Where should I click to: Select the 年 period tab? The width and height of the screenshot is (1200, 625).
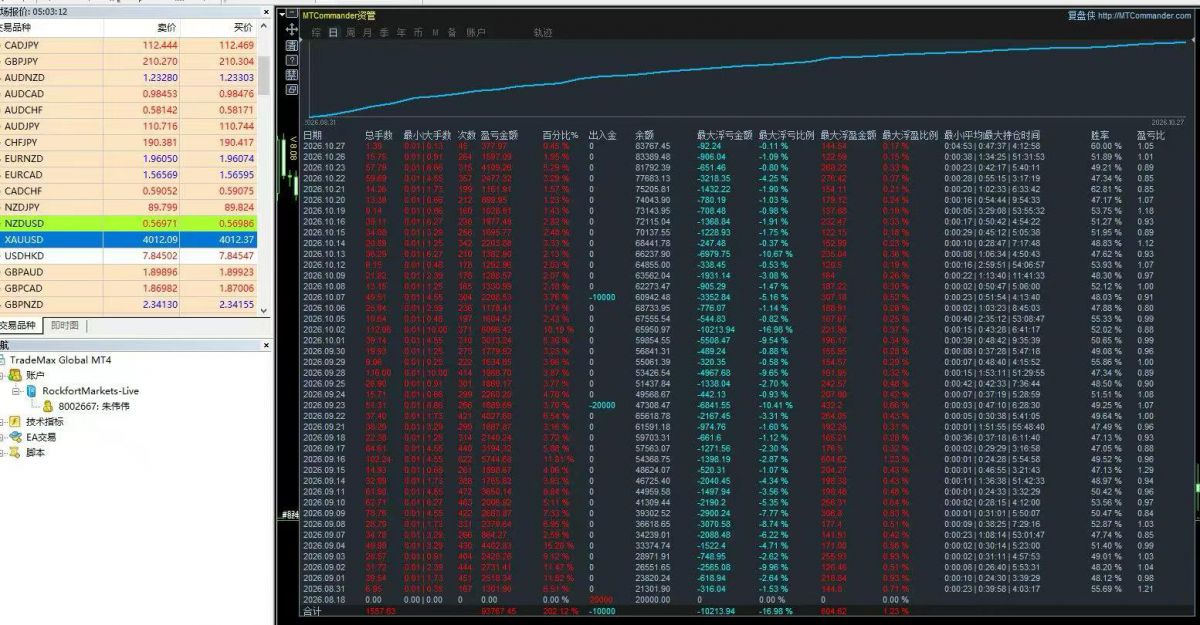coord(401,33)
